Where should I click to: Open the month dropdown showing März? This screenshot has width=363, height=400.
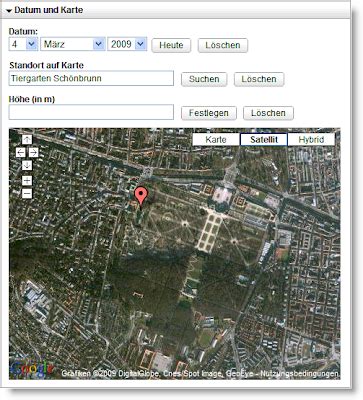pos(73,44)
